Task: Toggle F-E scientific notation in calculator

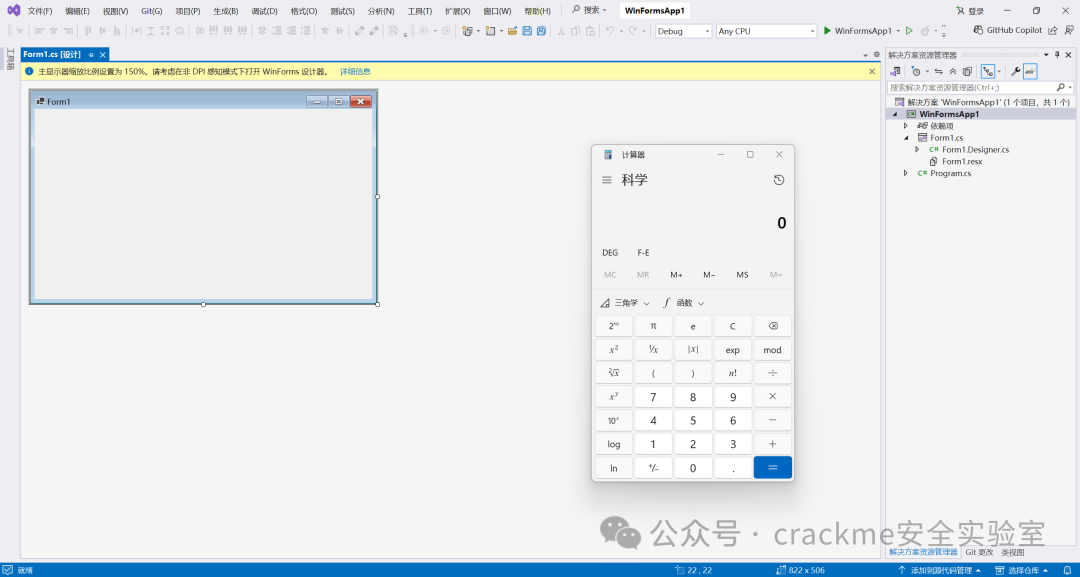Action: [x=643, y=253]
